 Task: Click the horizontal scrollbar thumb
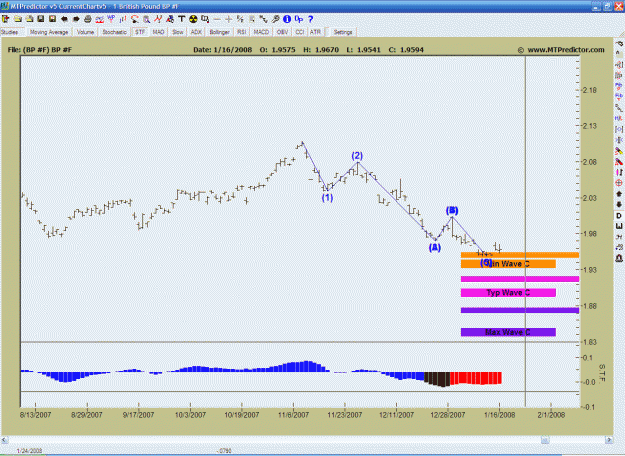click(545, 440)
